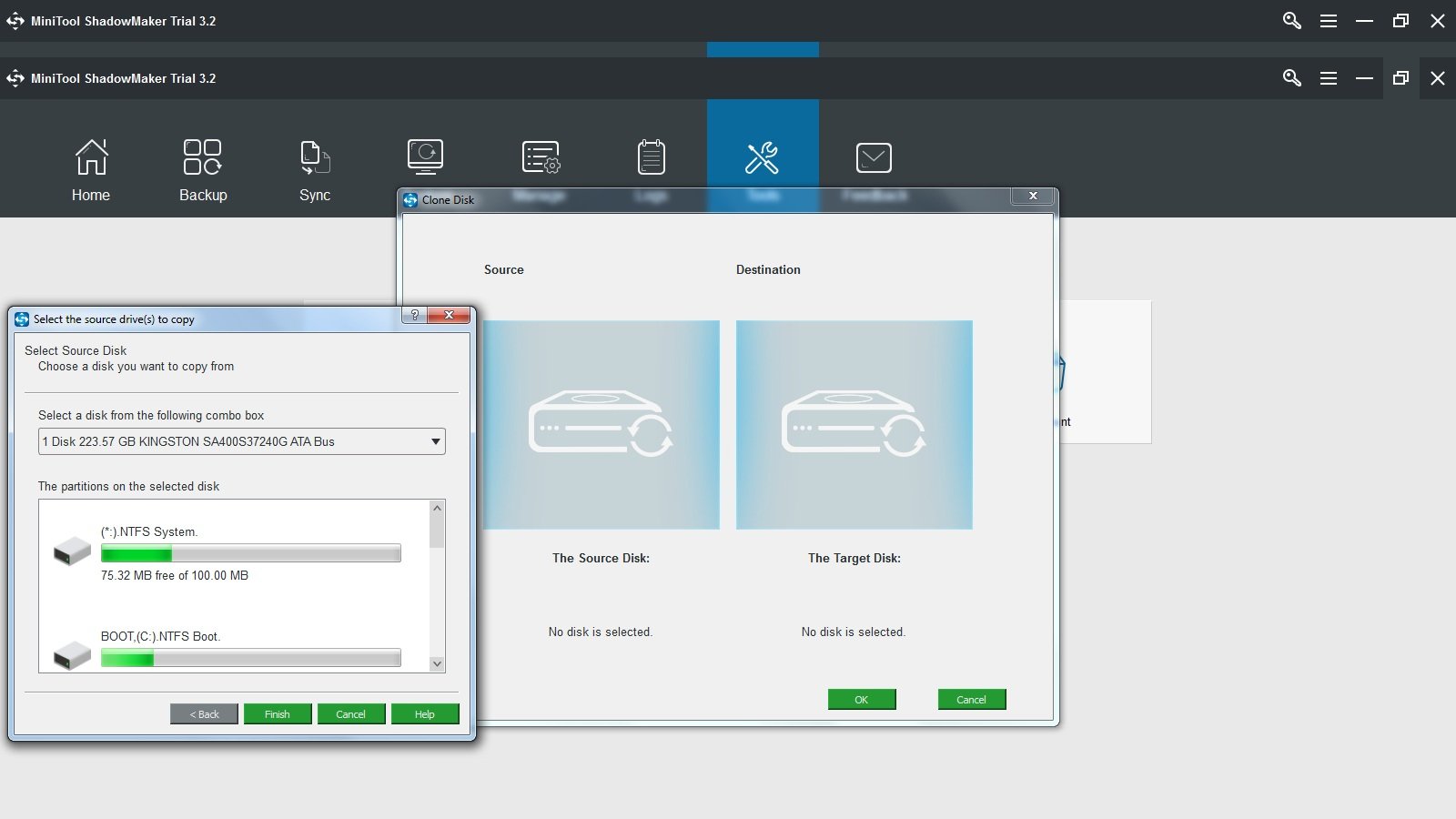The height and width of the screenshot is (819, 1456).
Task: Click the key icon in inner title bar
Action: click(x=1291, y=78)
